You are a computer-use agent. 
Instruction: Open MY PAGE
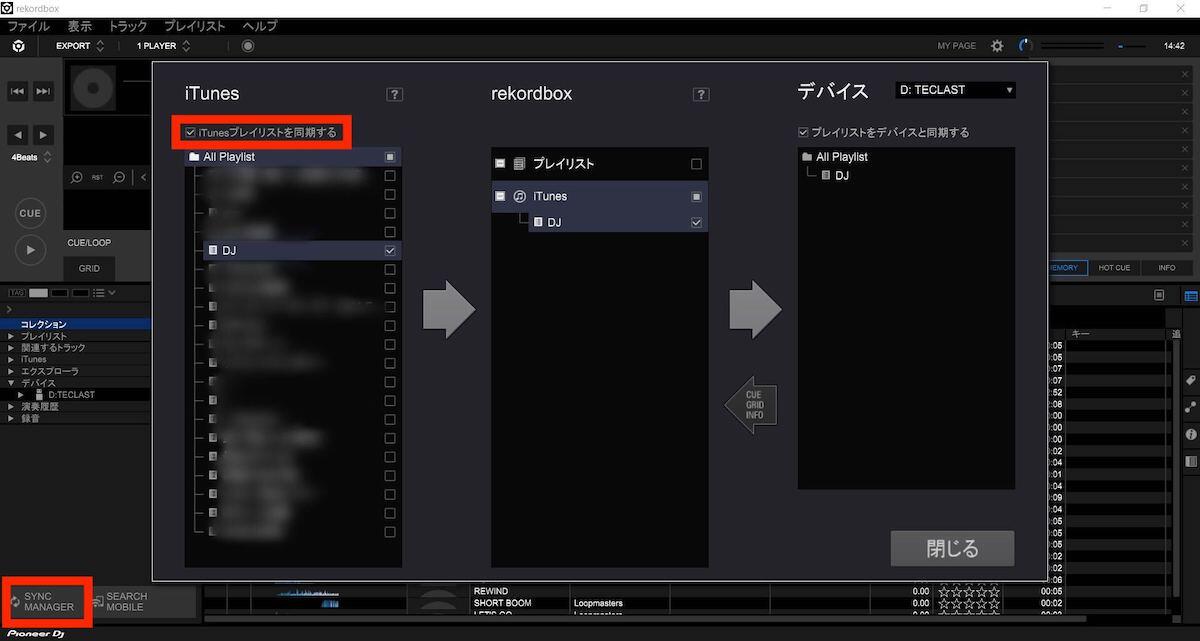coord(956,46)
